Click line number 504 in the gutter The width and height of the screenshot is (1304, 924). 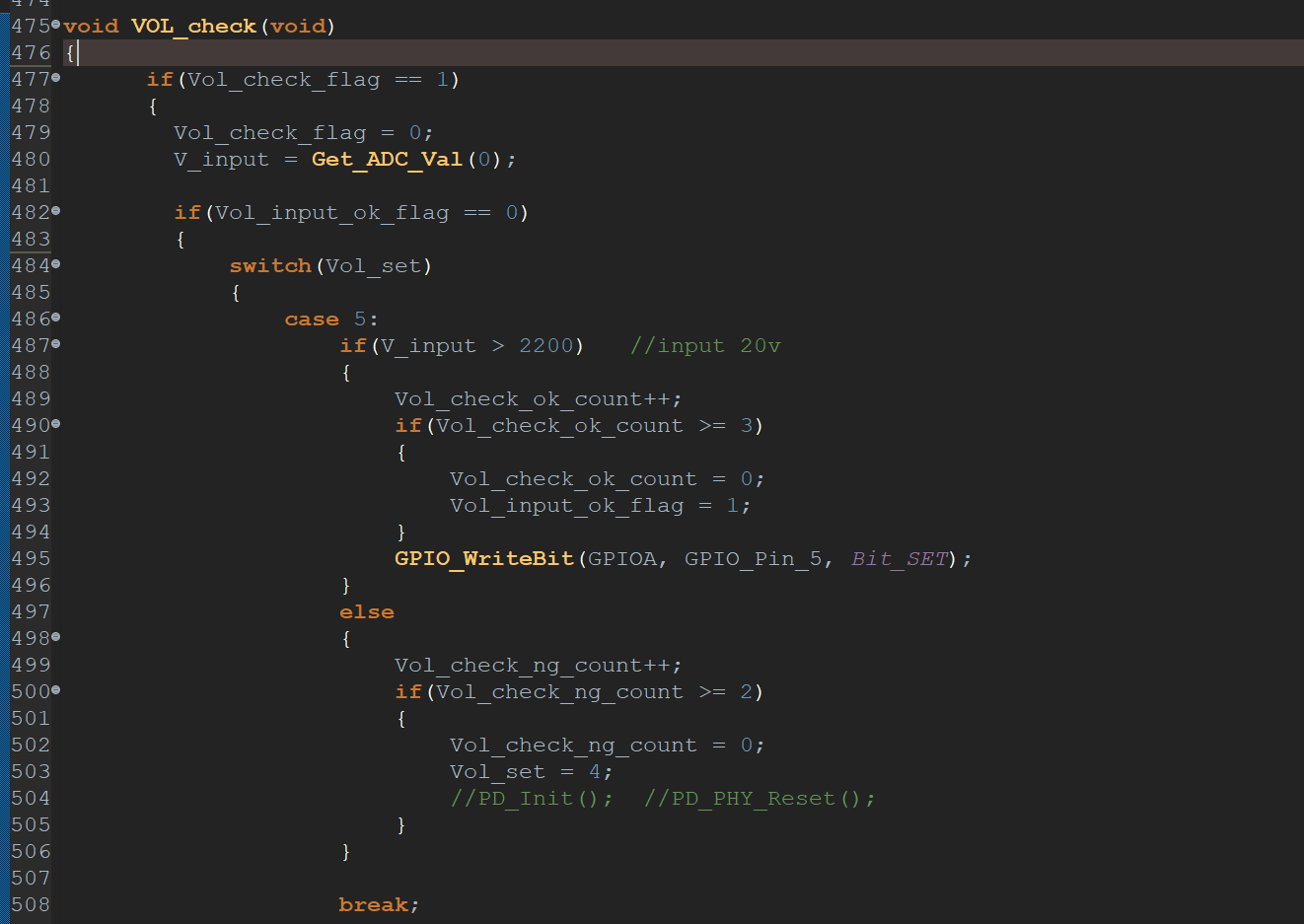click(31, 799)
